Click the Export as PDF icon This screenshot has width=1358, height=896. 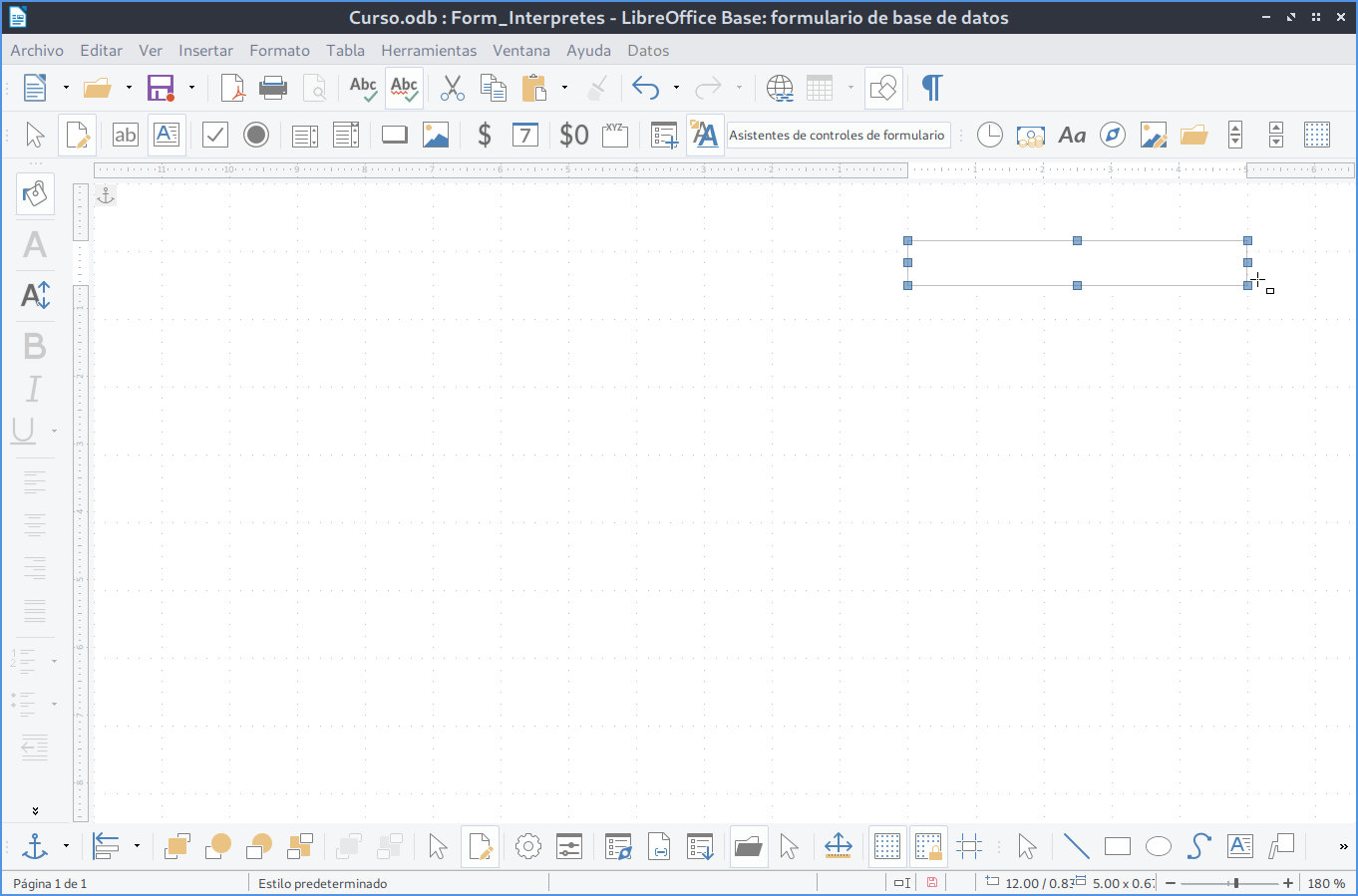point(232,89)
